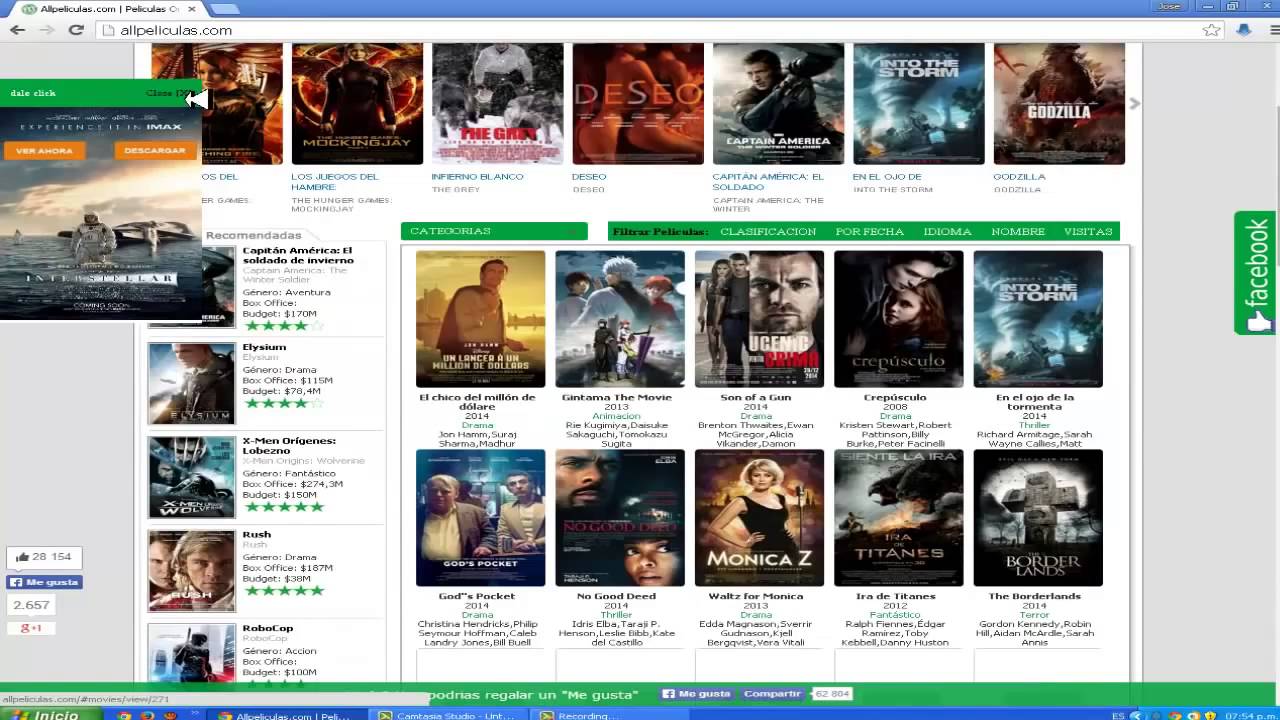
Task: Switch to Camtasia Studio taskbar item
Action: [448, 715]
